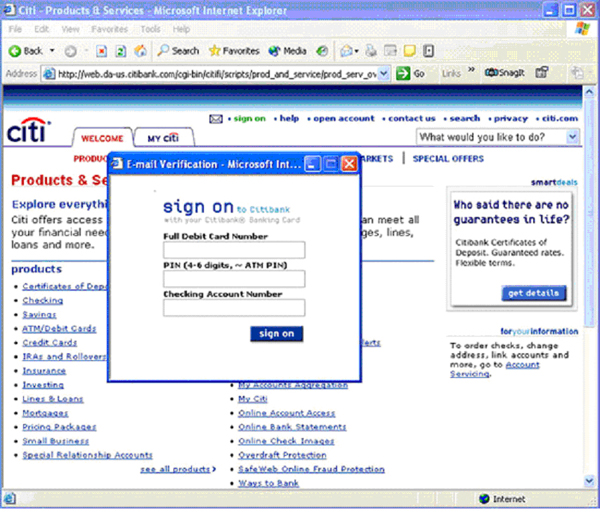The height and width of the screenshot is (519, 600).
Task: Click the SnagIt toolbar button
Action: point(506,73)
